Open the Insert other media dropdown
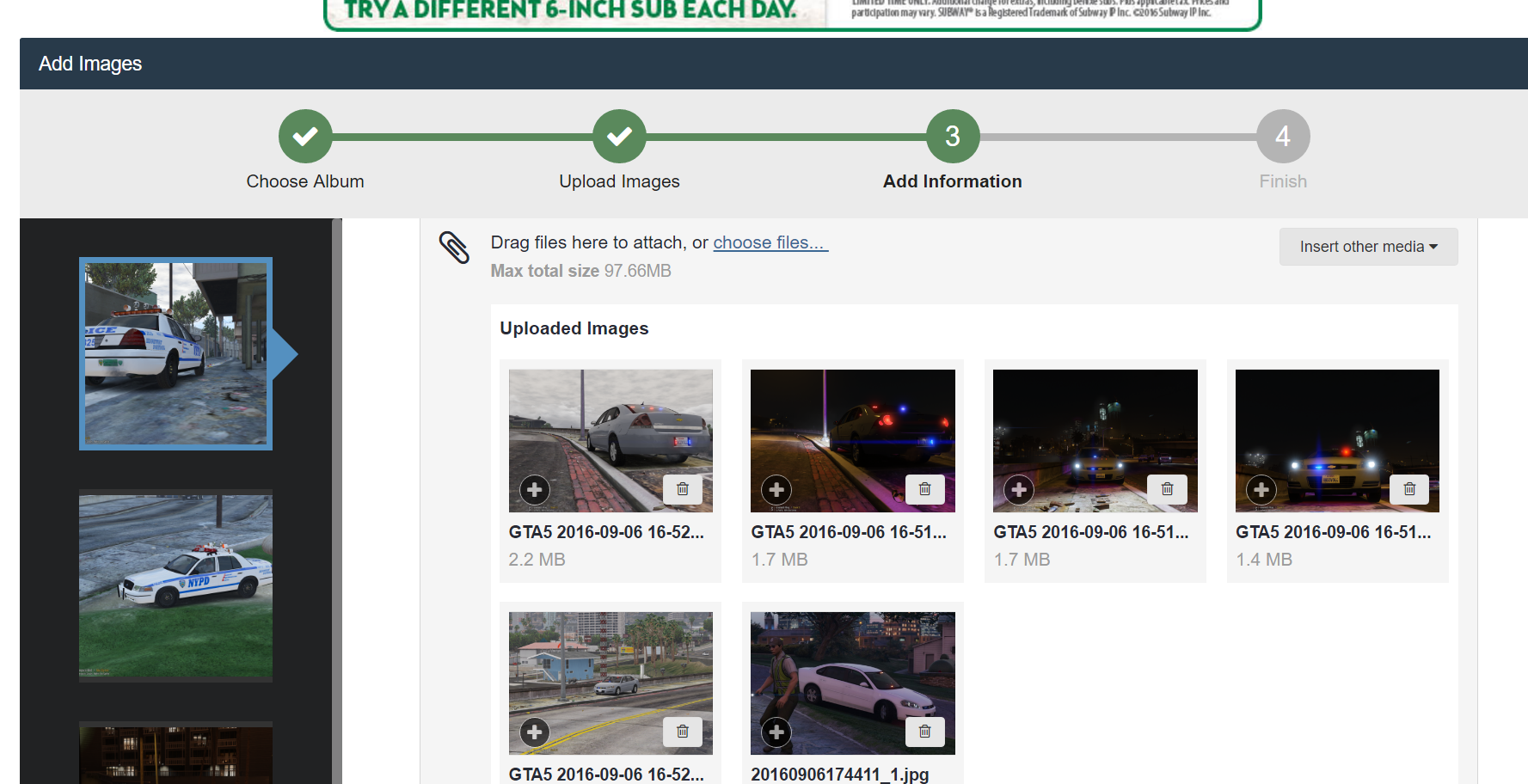 pyautogui.click(x=1369, y=247)
